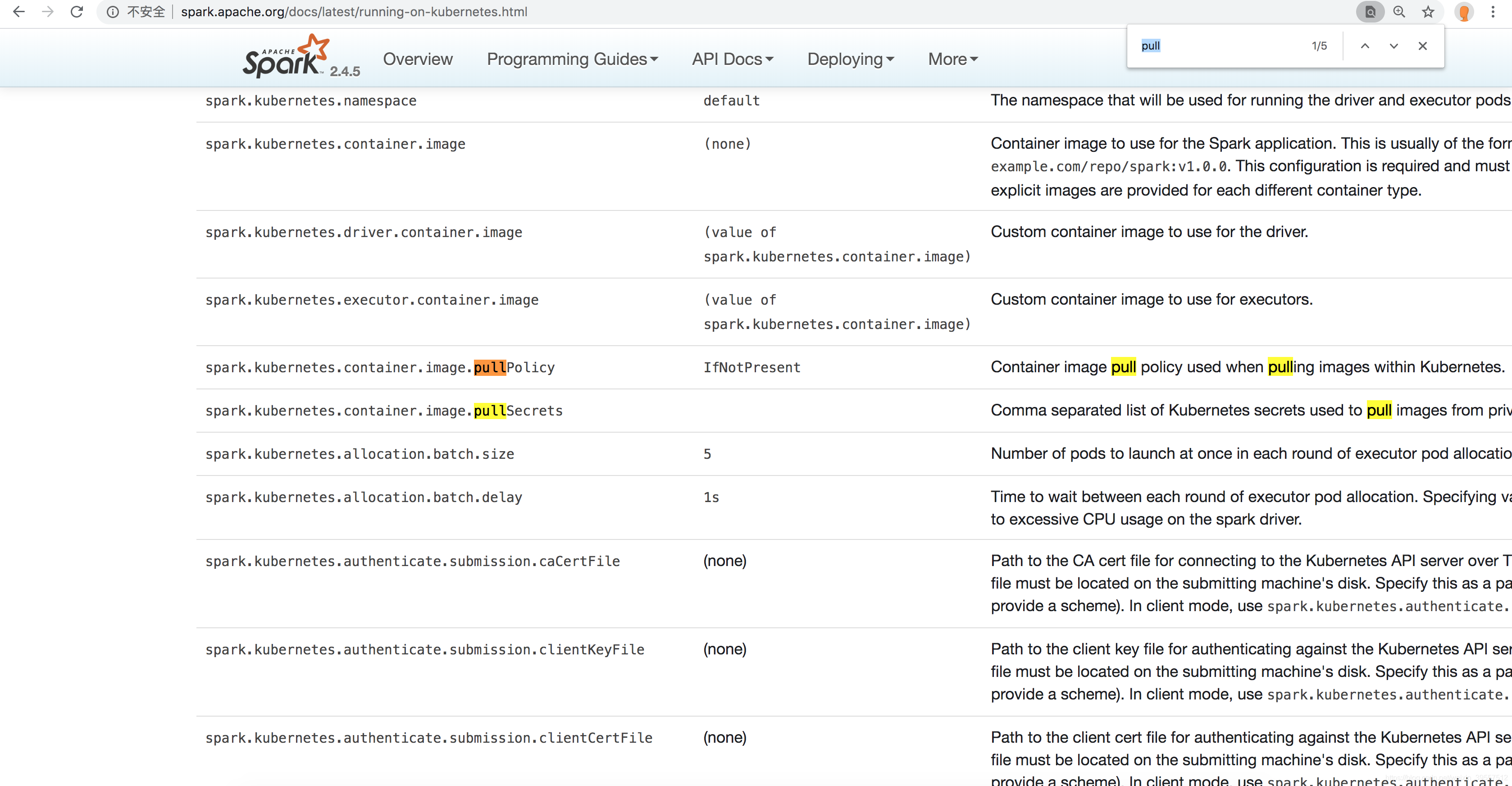Open the Deploying dropdown menu
Image resolution: width=1512 pixels, height=786 pixels.
pyautogui.click(x=851, y=59)
